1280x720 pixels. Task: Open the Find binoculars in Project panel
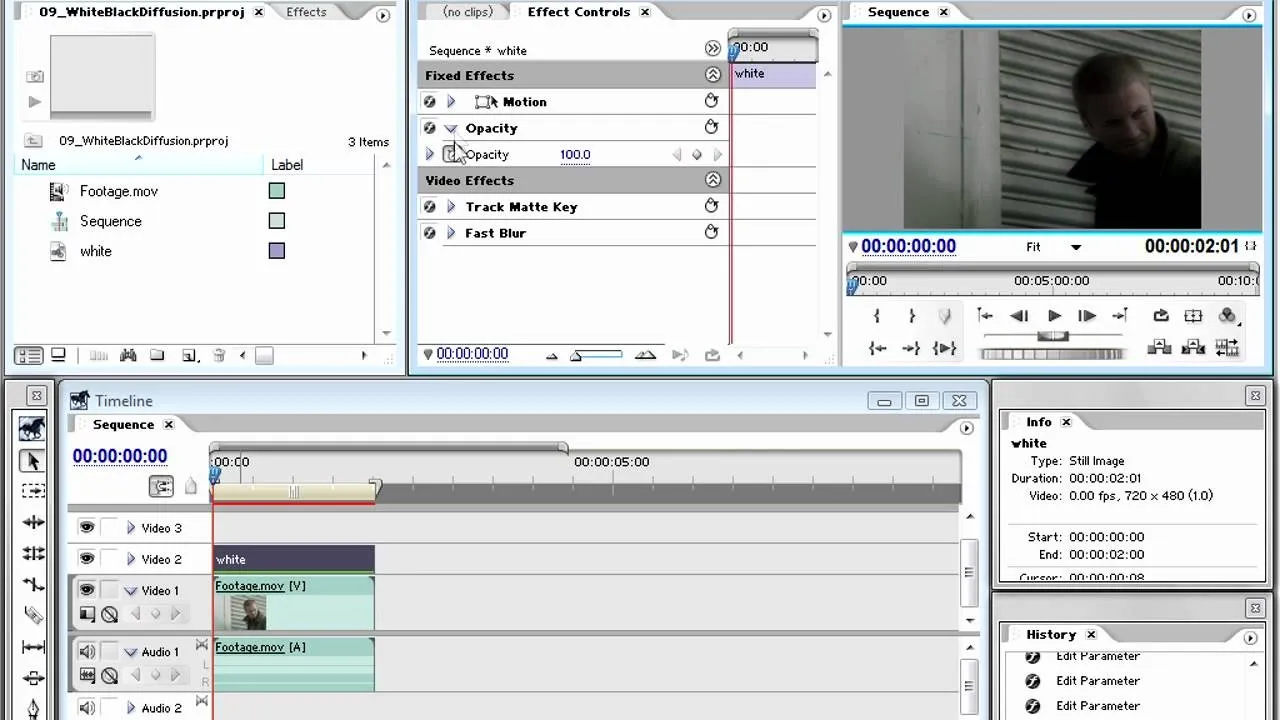pos(128,355)
